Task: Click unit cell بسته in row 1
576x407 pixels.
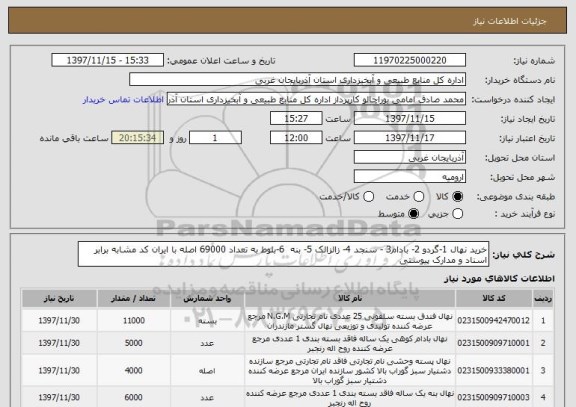Action: tap(207, 321)
